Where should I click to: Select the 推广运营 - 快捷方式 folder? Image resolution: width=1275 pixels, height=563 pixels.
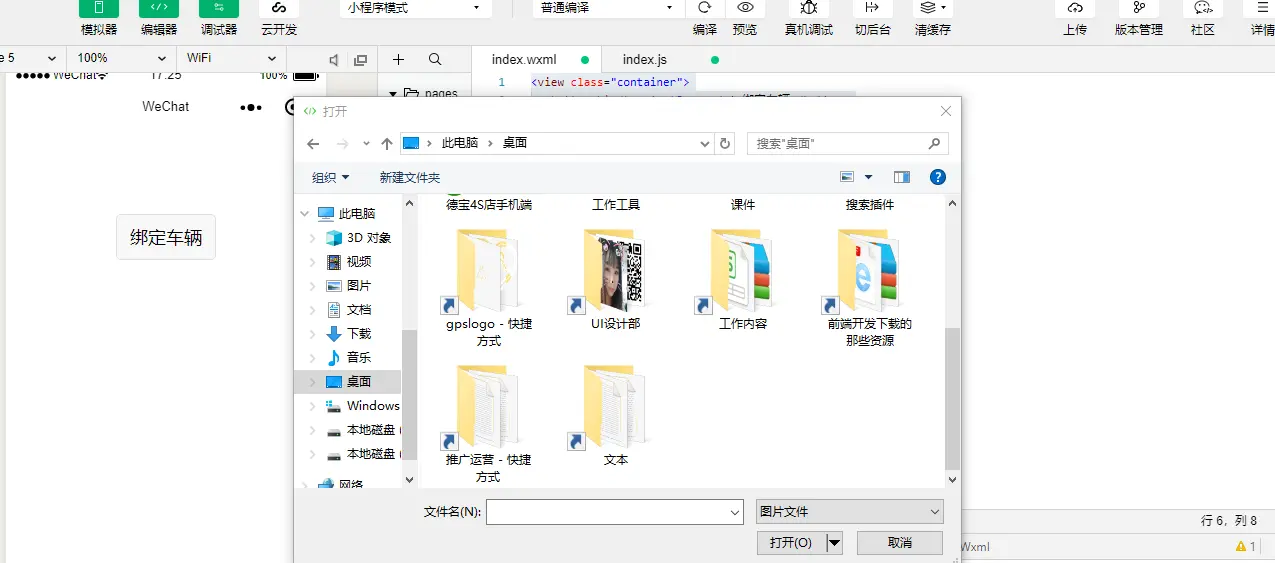point(488,424)
